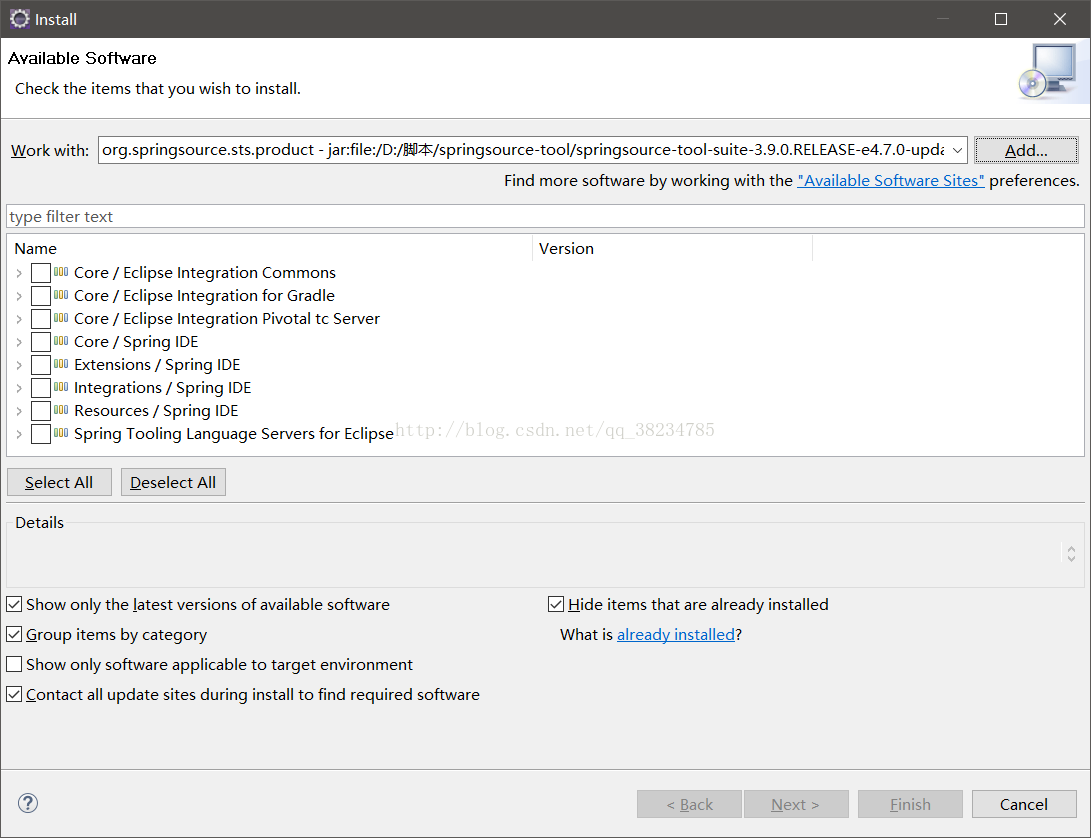Toggle Hide items that are already installed

click(x=555, y=604)
